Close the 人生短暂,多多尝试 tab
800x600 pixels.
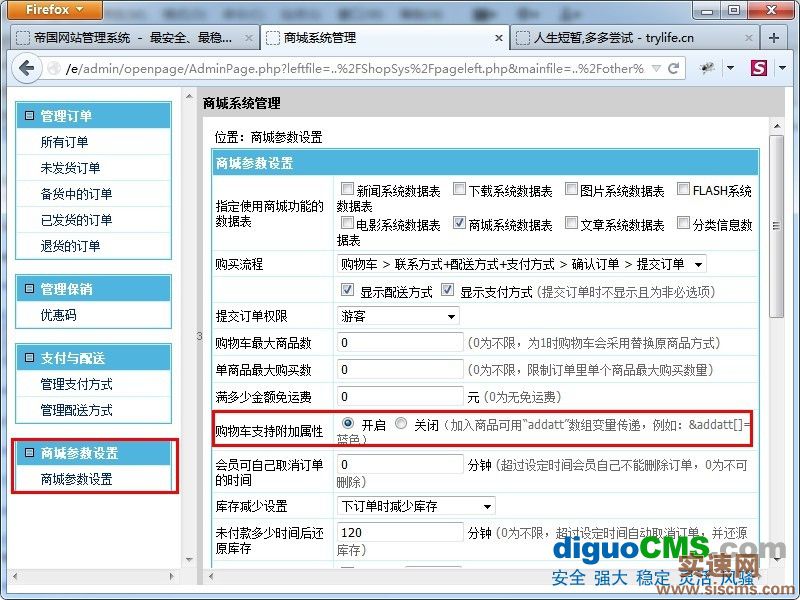click(748, 38)
